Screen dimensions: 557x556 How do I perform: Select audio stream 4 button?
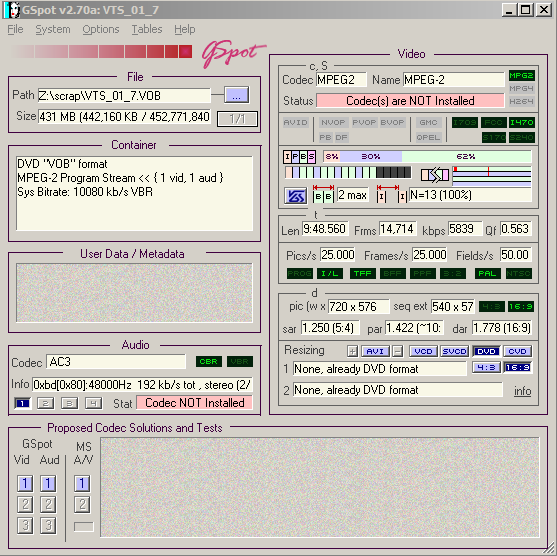[x=93, y=403]
